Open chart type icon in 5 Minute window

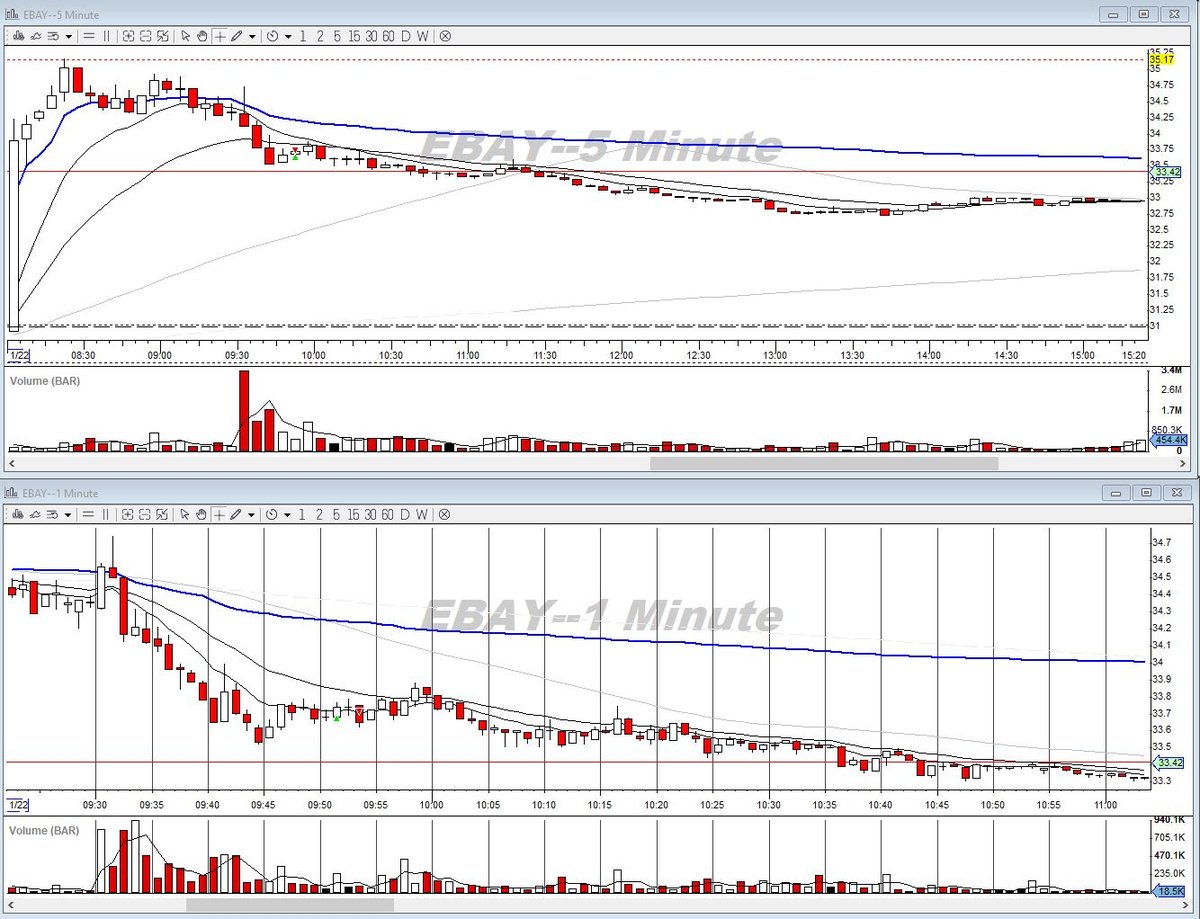pos(17,35)
